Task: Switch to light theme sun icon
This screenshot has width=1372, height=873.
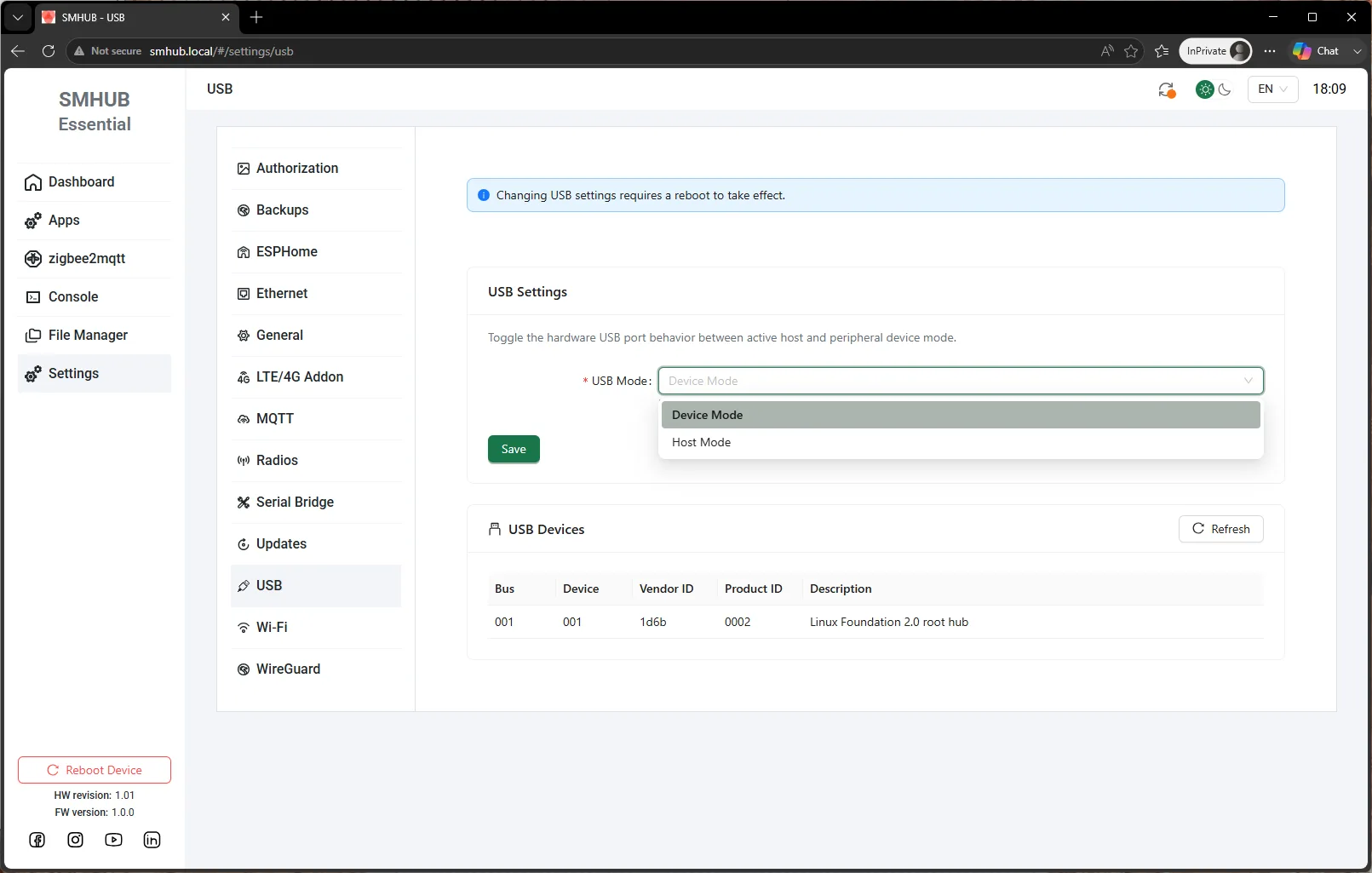Action: [1205, 89]
